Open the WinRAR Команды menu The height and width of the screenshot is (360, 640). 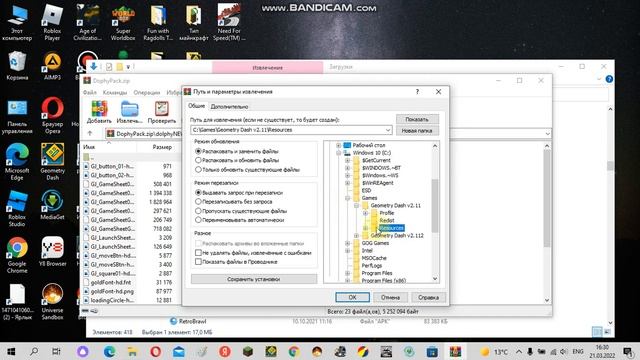click(115, 93)
